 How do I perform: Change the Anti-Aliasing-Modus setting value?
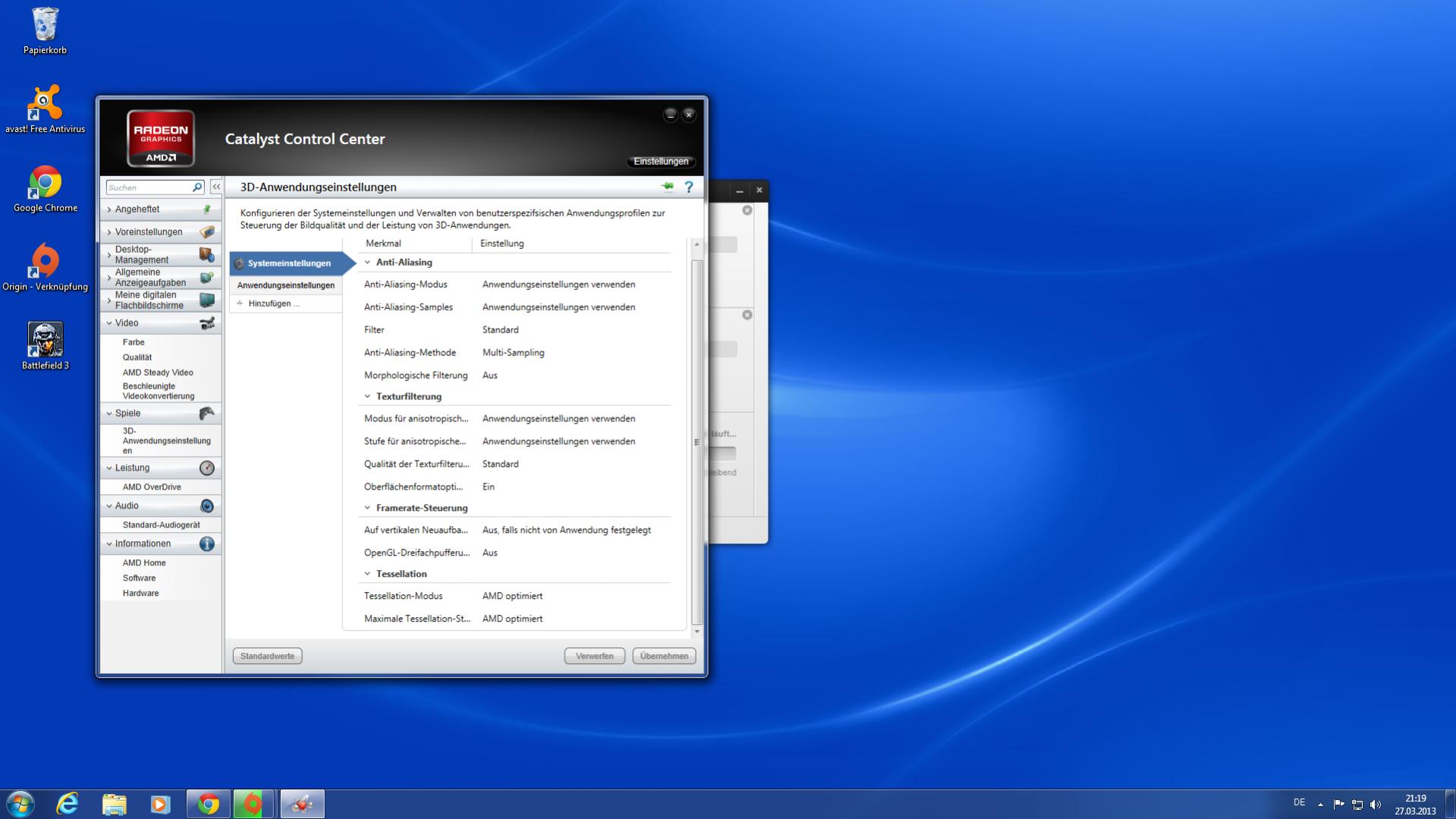pos(558,285)
